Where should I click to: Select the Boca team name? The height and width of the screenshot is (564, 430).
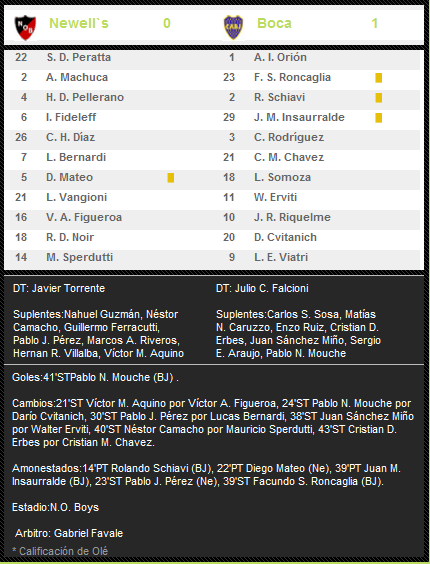tap(274, 23)
